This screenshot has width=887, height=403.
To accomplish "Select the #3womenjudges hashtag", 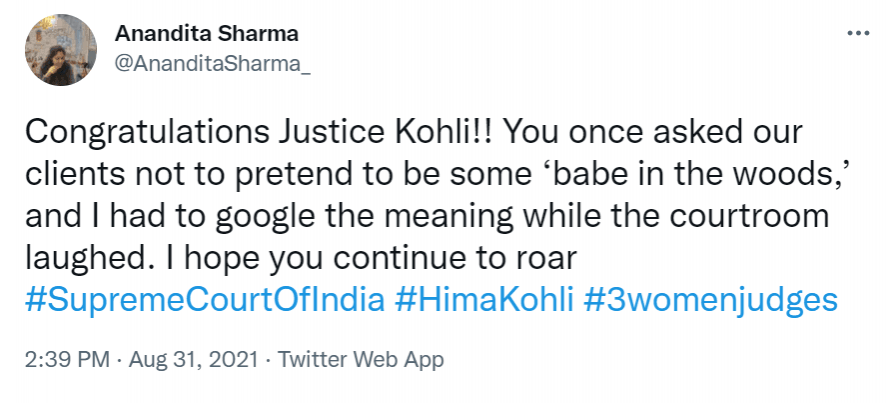I will [x=709, y=299].
